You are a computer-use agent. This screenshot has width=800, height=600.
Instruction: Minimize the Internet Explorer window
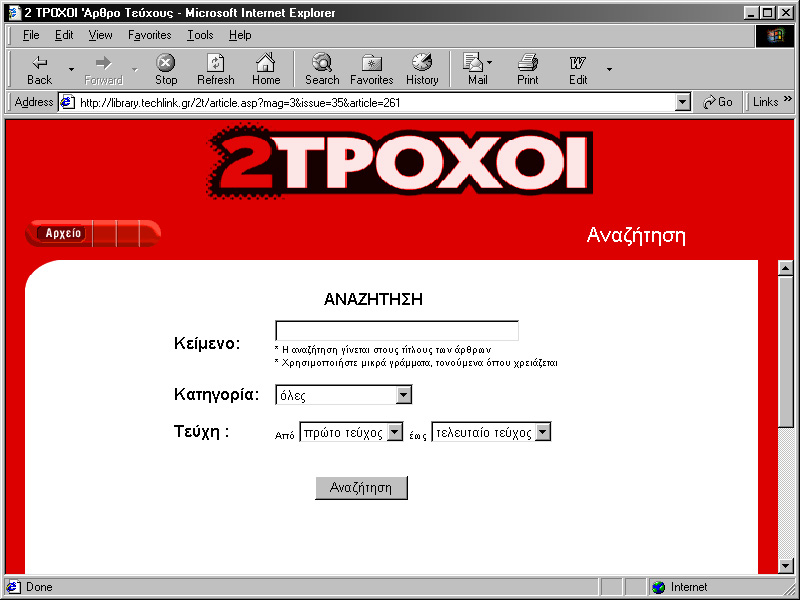click(x=751, y=13)
